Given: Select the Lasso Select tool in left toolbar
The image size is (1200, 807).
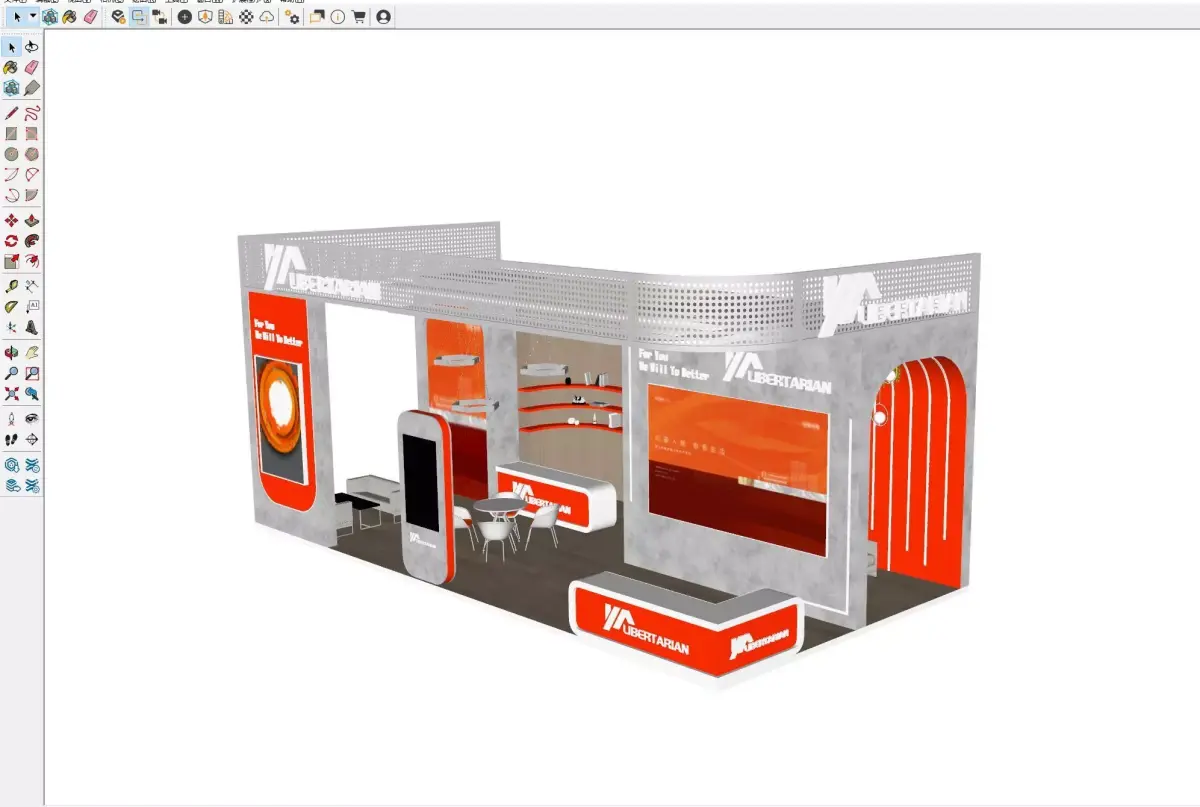Looking at the screenshot, I should 32,46.
